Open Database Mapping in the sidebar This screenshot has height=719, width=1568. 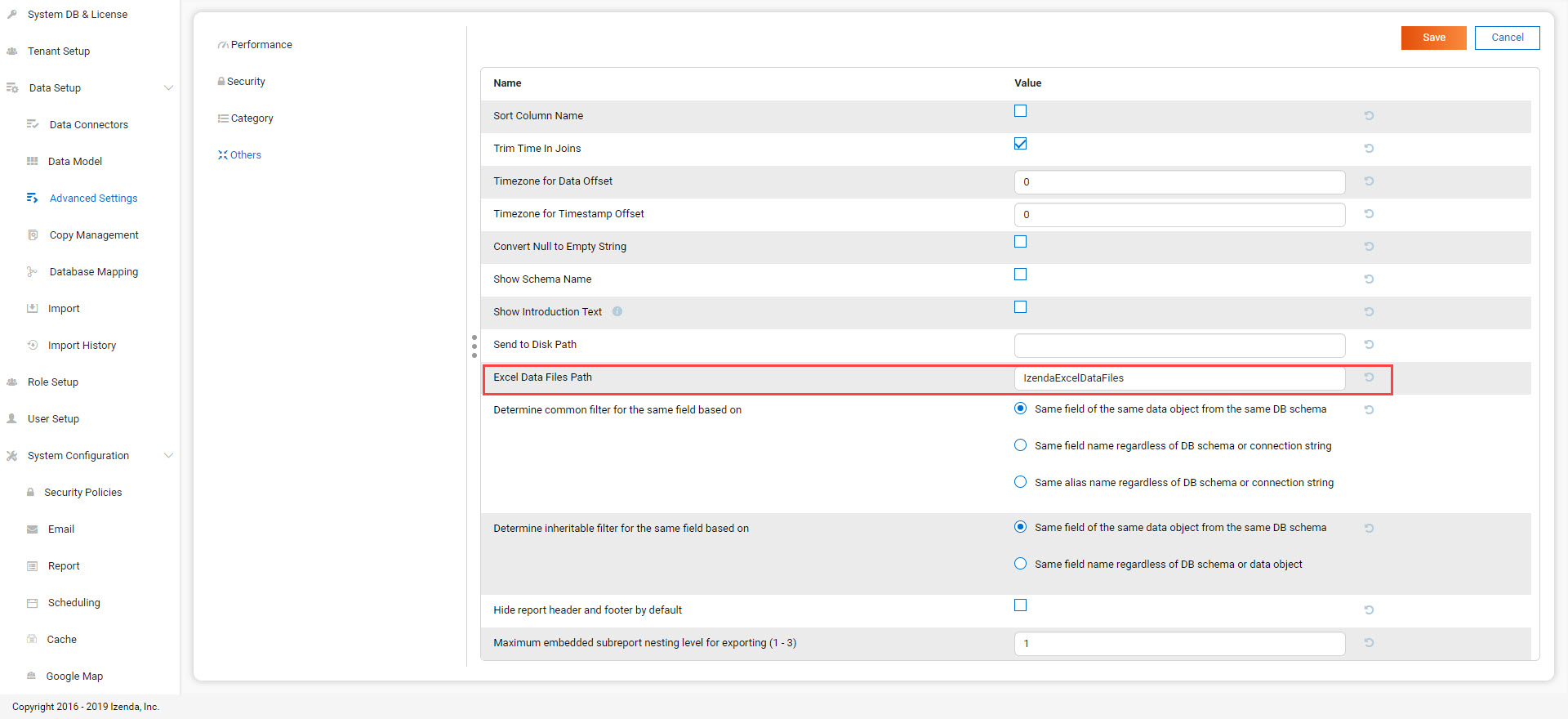93,272
